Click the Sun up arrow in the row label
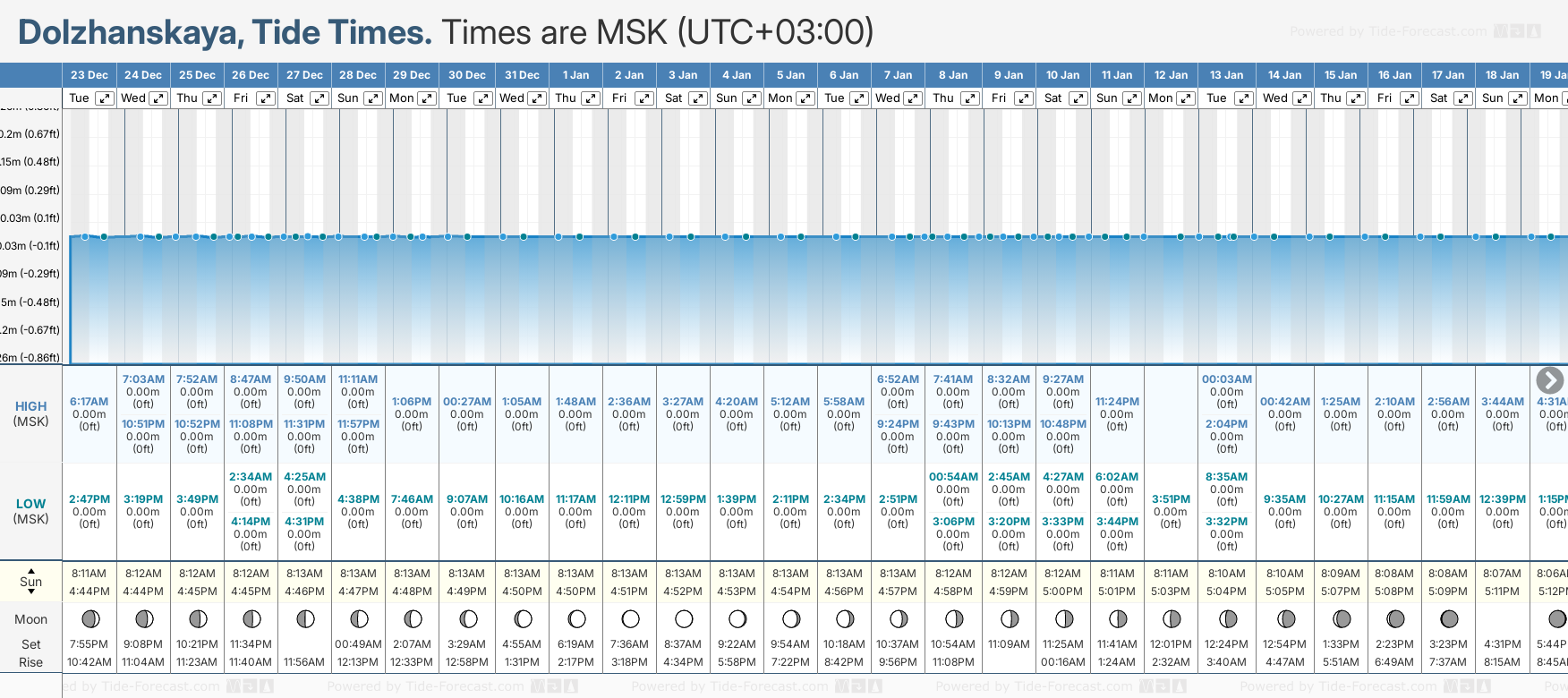1568x698 pixels. (x=31, y=571)
